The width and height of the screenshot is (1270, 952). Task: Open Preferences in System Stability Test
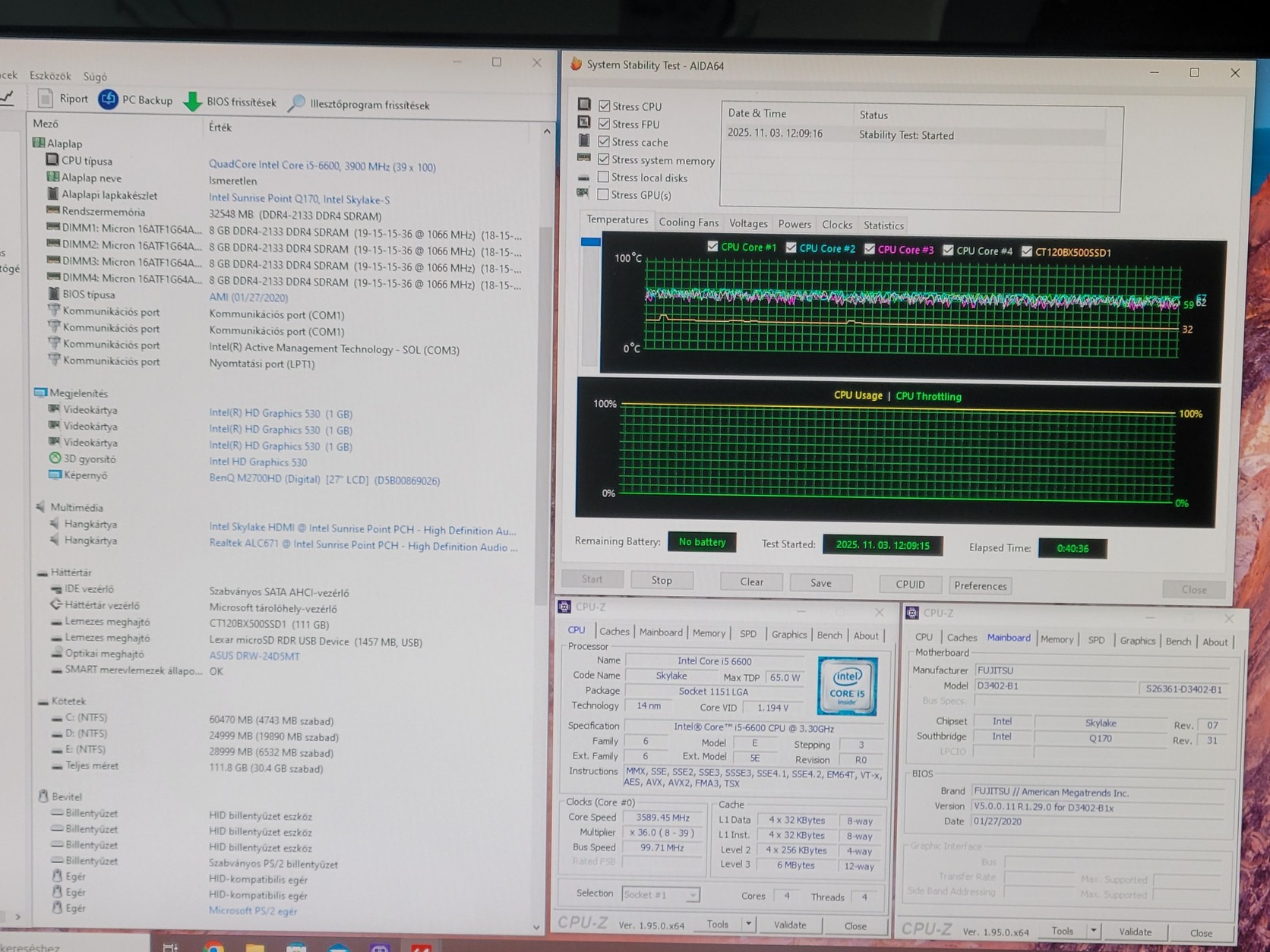pos(980,585)
